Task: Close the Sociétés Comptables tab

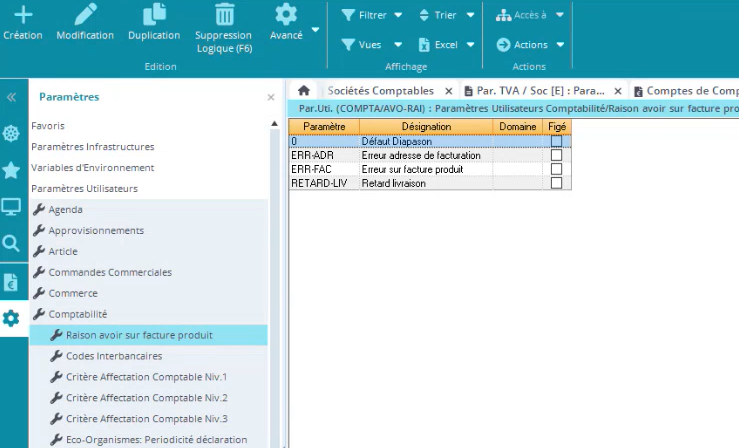Action: 449,91
